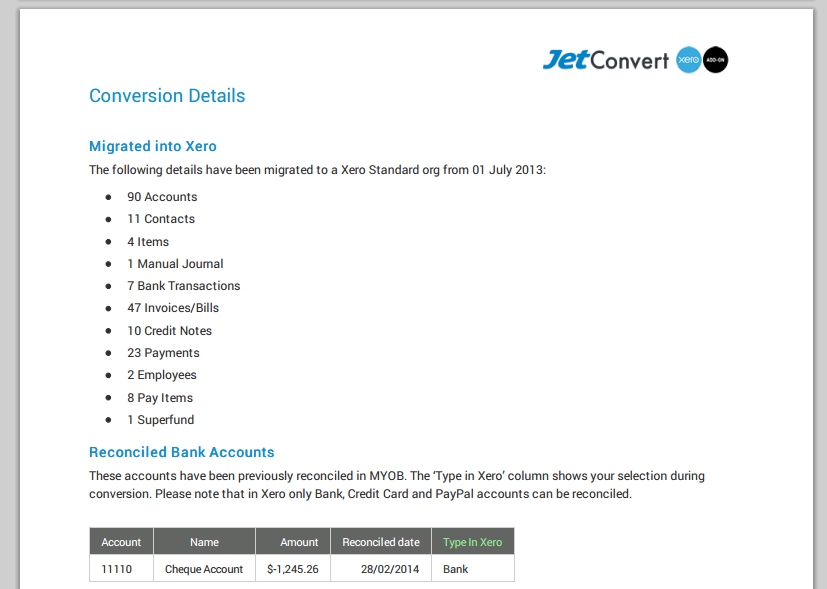Click the Reconciled date column header
The width and height of the screenshot is (827, 589).
point(381,542)
